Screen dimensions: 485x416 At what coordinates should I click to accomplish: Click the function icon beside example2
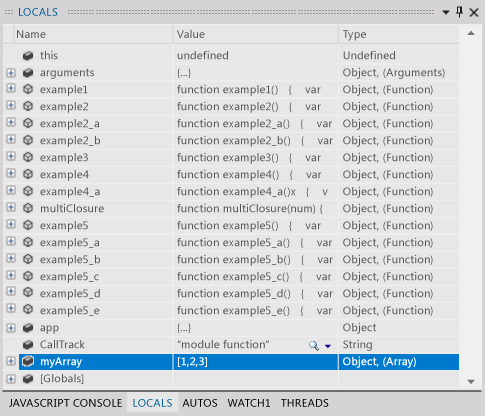click(x=28, y=106)
